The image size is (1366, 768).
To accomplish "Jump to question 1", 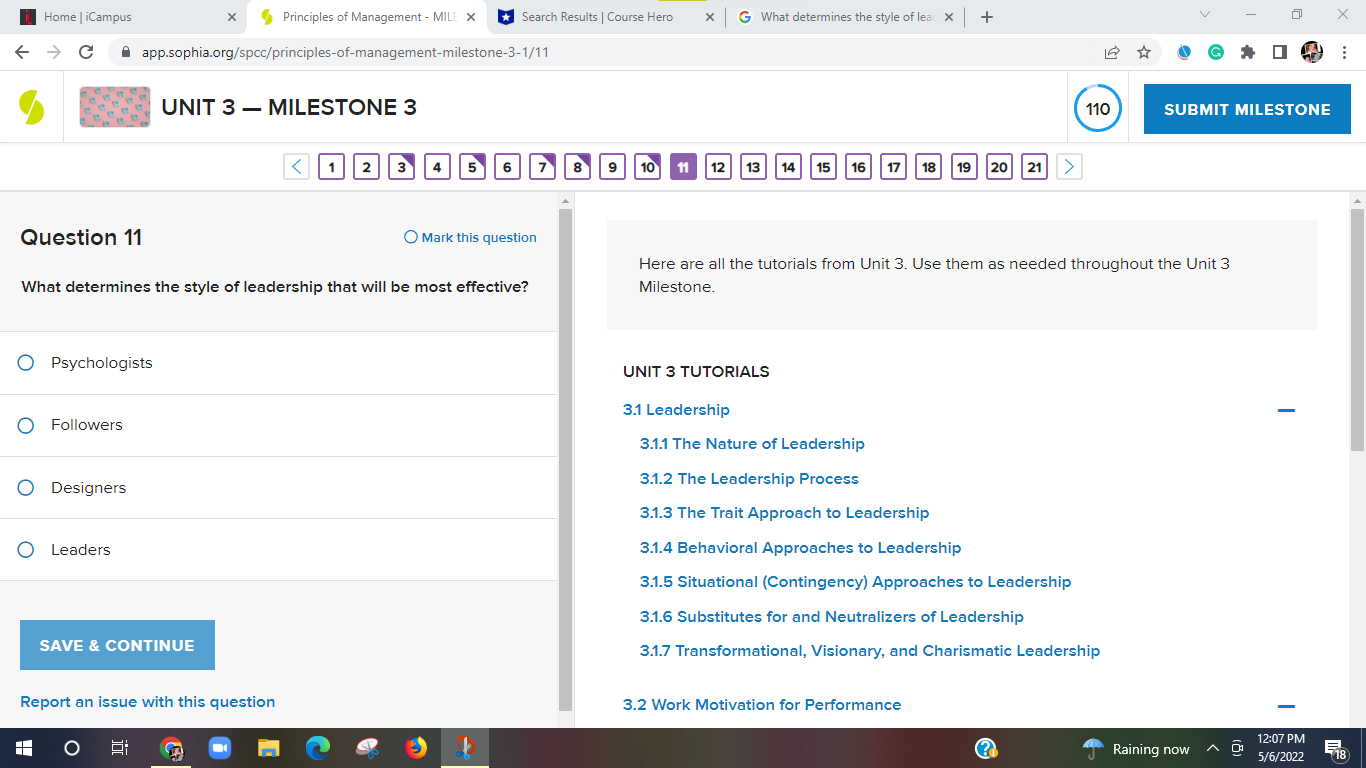I will 331,167.
